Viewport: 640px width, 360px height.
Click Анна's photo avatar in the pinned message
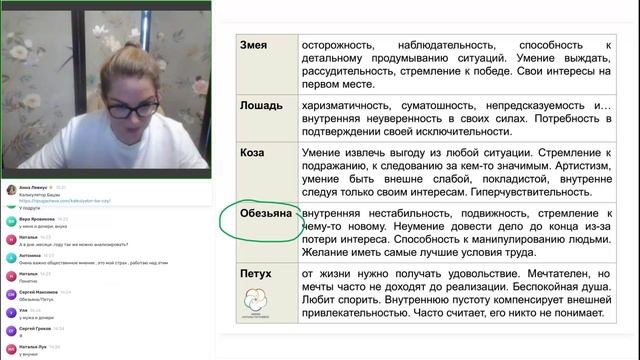click(11, 190)
